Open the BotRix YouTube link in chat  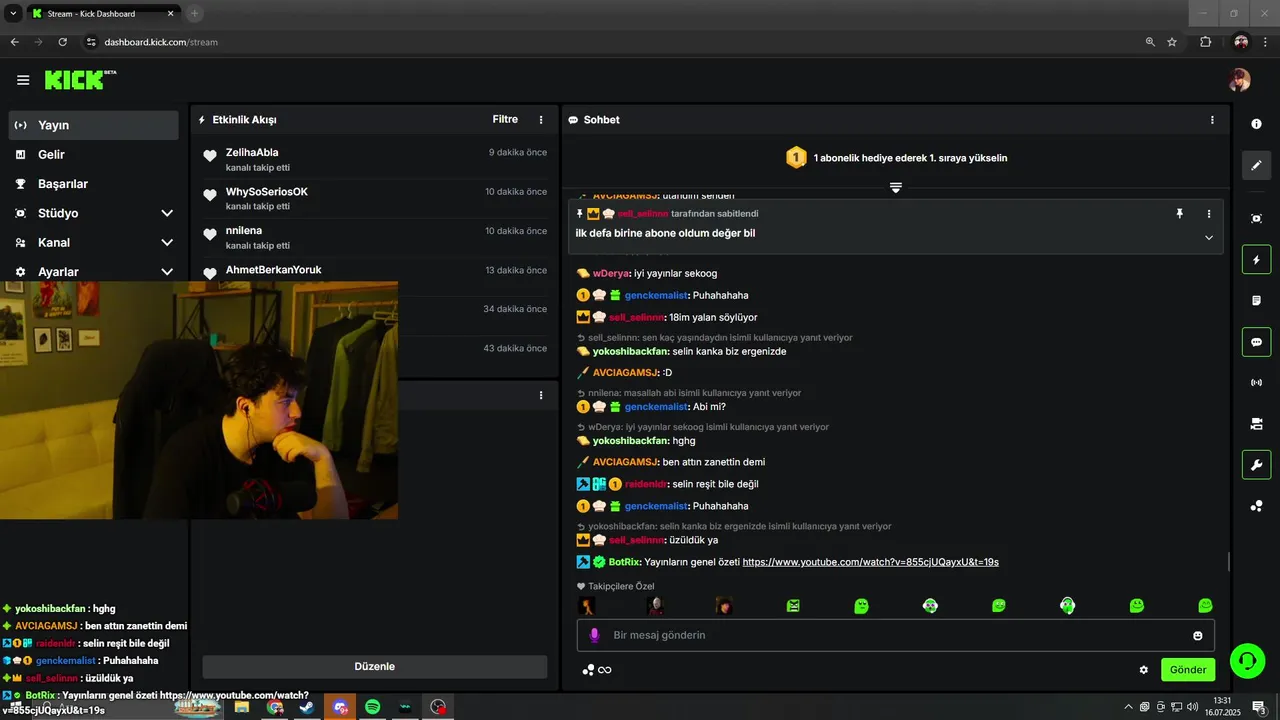[x=870, y=562]
